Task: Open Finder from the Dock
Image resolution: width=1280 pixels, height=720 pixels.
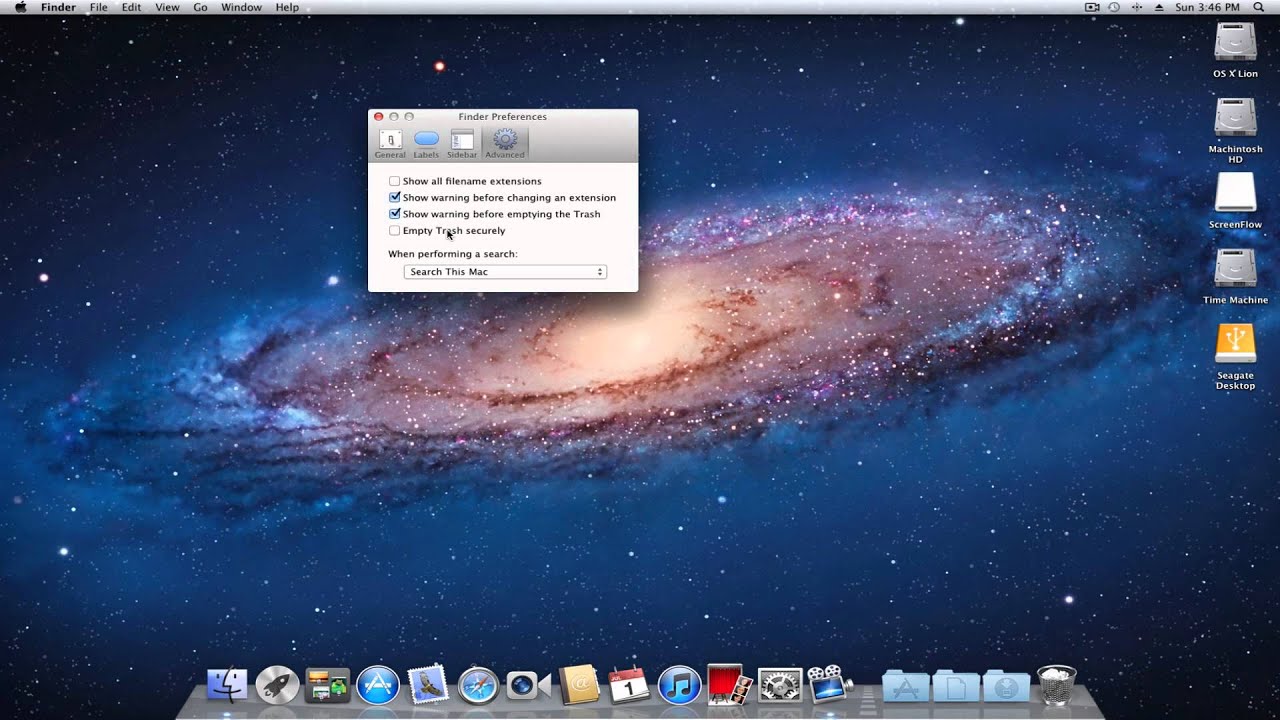Action: click(227, 685)
